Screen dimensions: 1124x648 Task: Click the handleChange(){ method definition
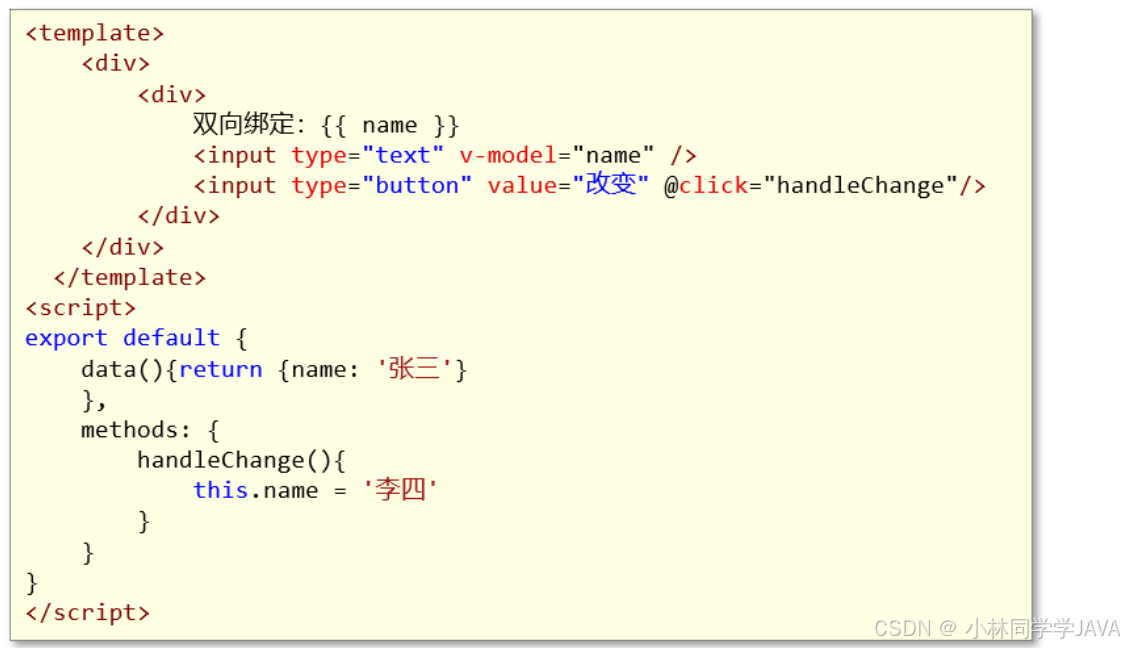point(242,460)
